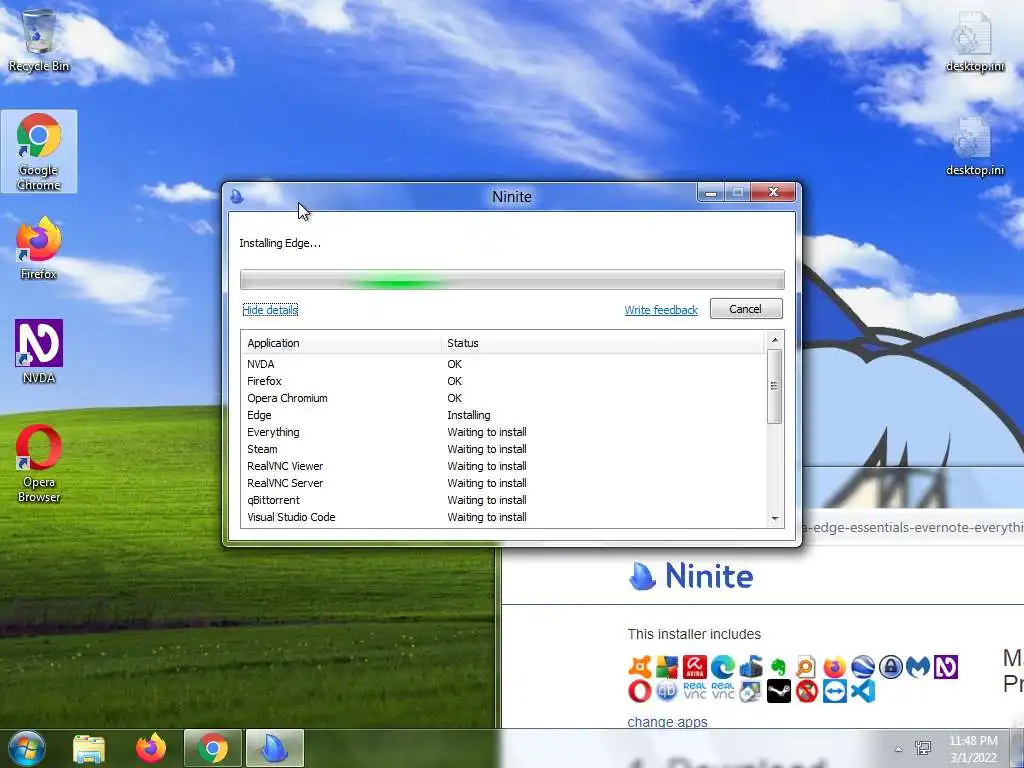Click the Malwarebytes icon on the page
This screenshot has height=768, width=1024.
[918, 667]
